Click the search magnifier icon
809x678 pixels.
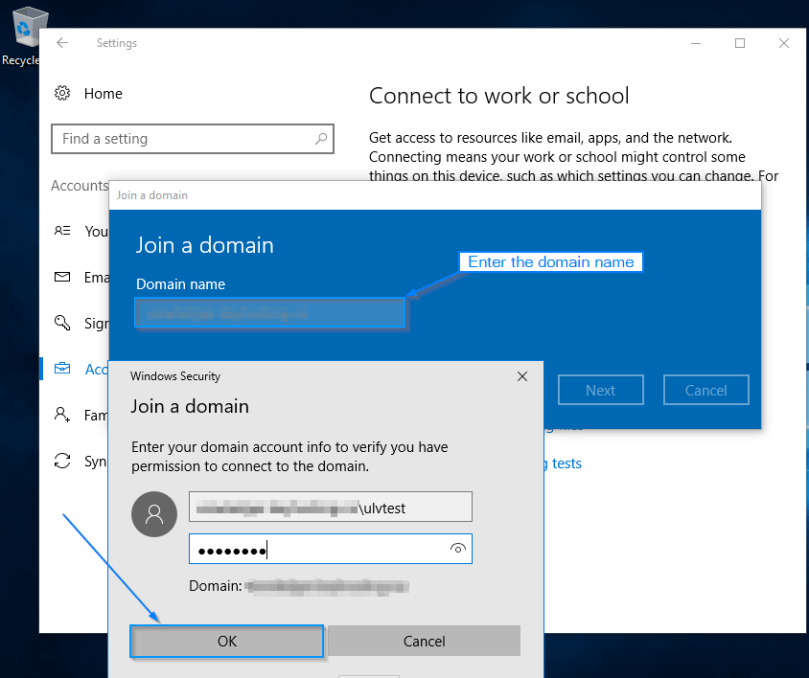[320, 139]
